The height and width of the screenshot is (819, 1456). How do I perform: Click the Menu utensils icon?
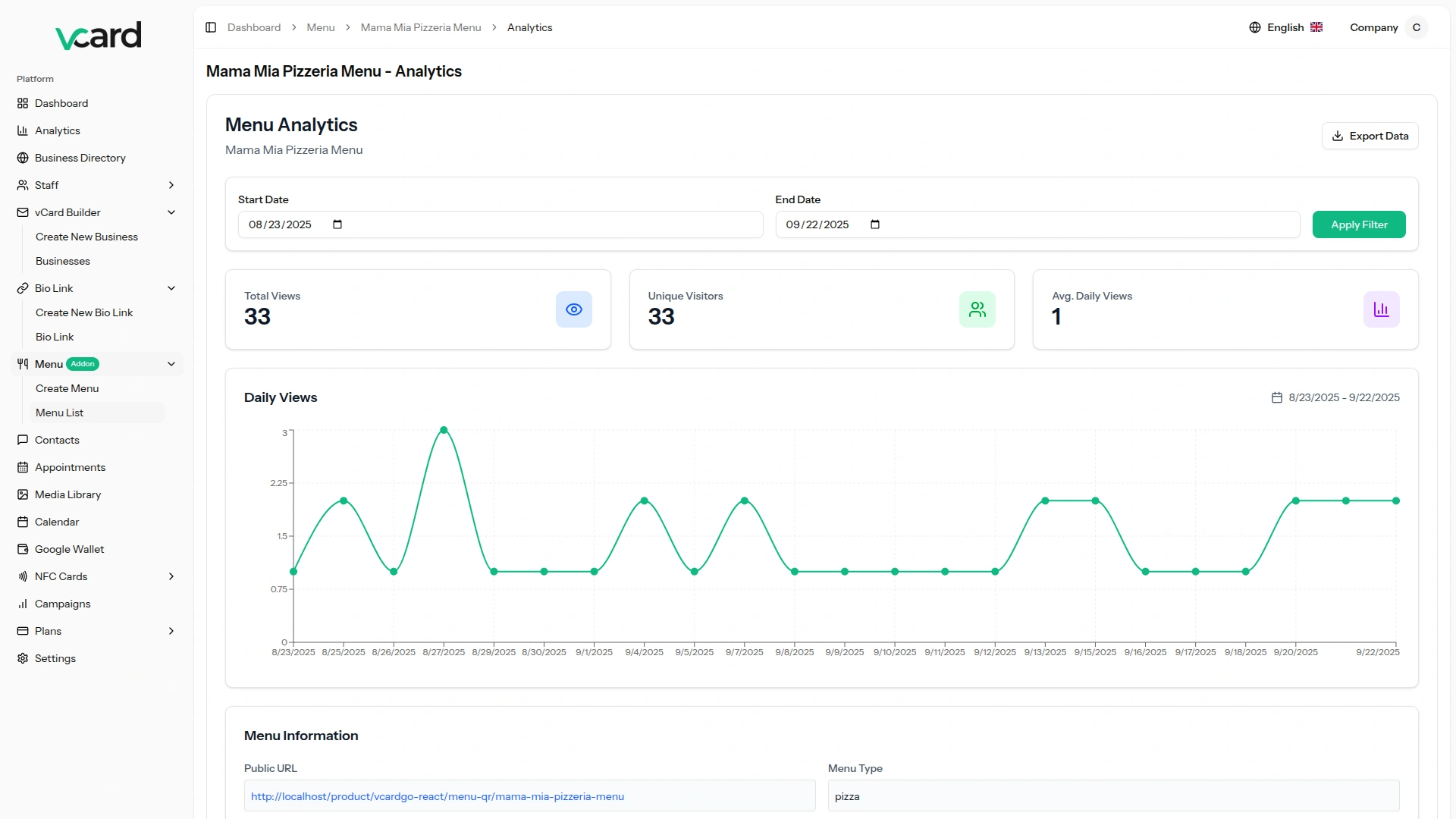tap(23, 364)
